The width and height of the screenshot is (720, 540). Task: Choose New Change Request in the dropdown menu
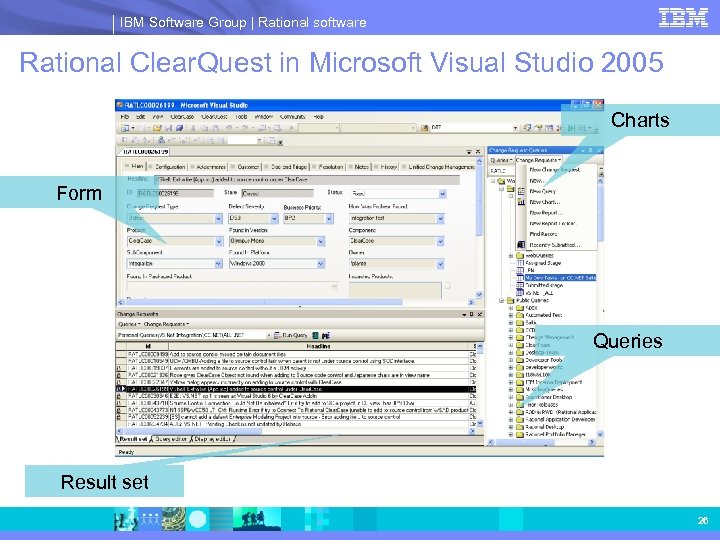tap(554, 169)
